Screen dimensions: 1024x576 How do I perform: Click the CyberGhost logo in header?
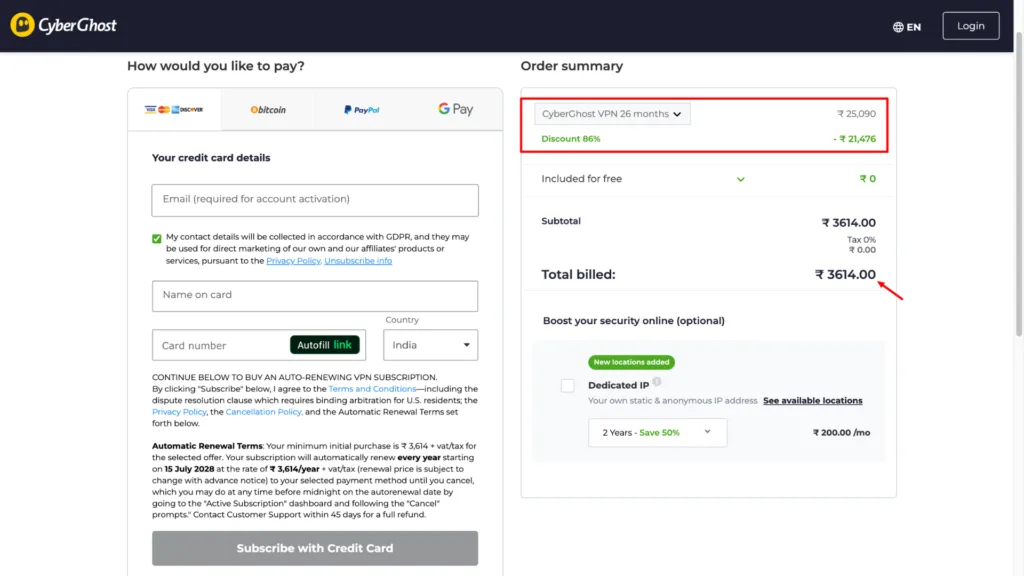click(x=63, y=25)
